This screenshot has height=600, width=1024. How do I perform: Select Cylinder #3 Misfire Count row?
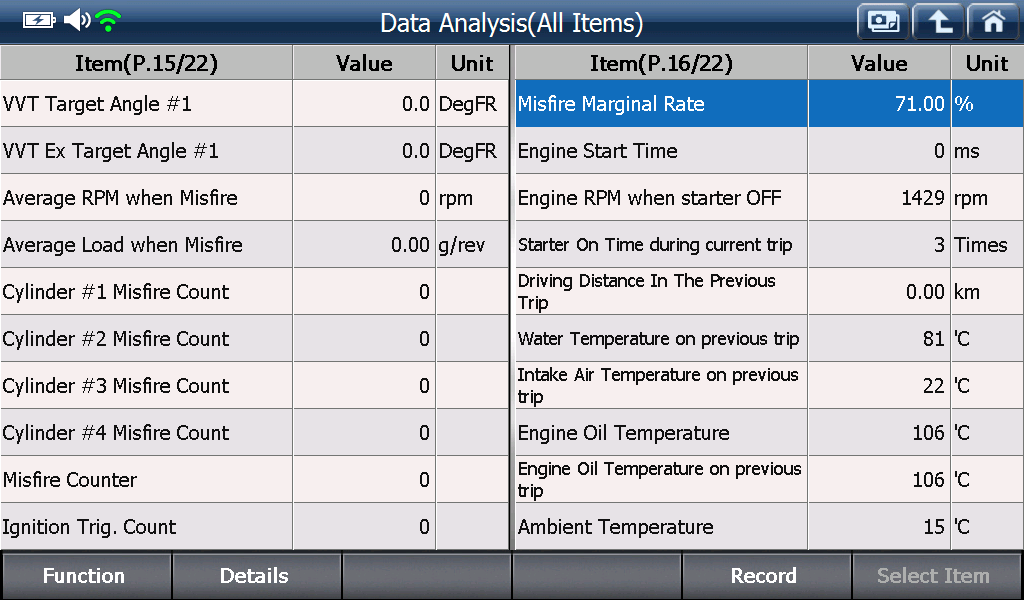click(254, 386)
